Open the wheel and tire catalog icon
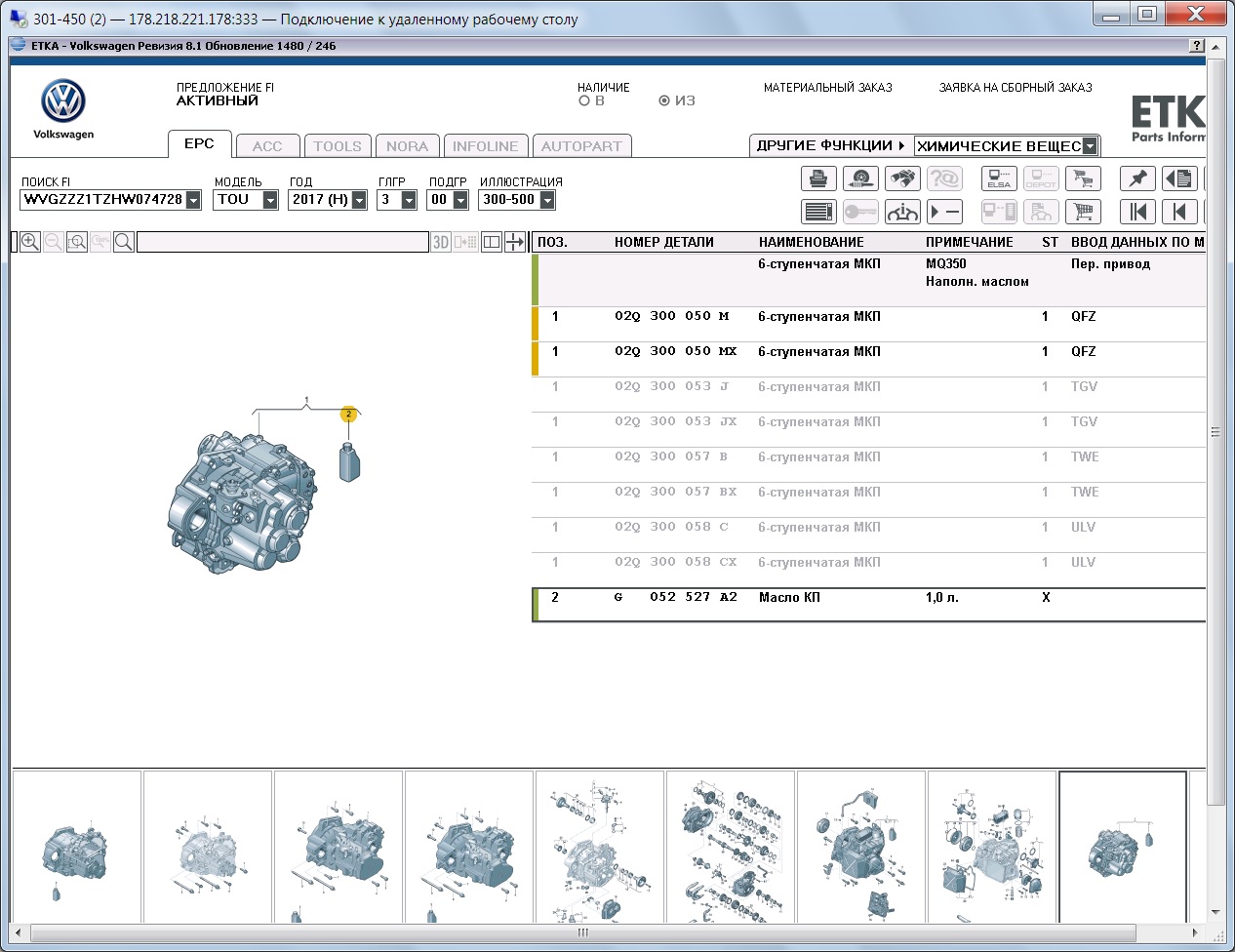 [860, 178]
